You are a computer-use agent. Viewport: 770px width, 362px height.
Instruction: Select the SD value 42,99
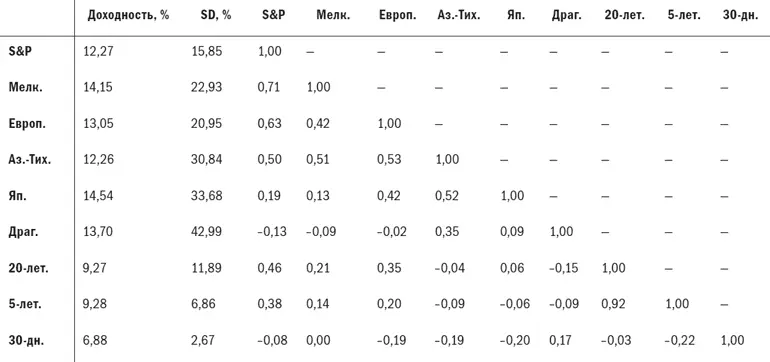[x=206, y=232]
